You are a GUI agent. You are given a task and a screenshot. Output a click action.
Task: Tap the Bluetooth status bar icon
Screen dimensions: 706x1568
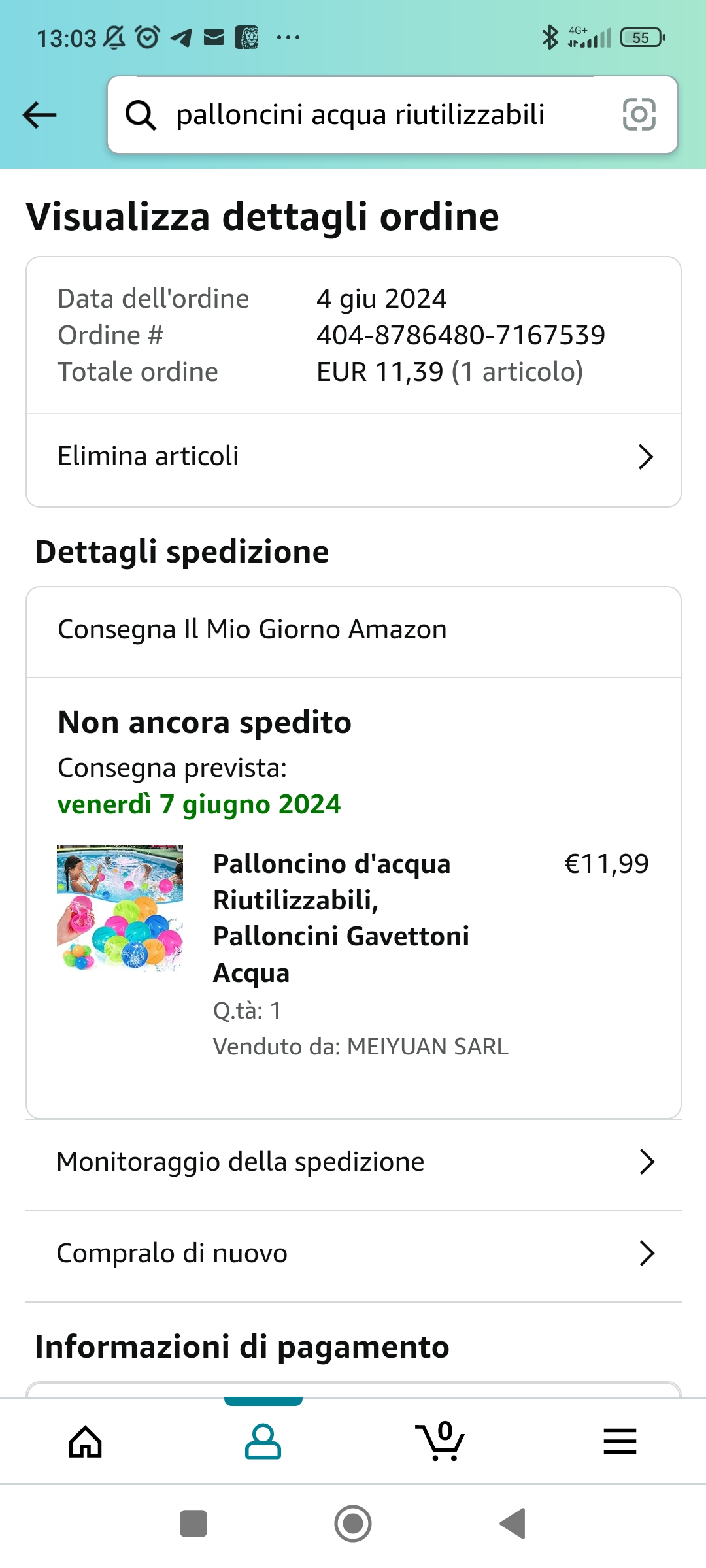click(x=550, y=37)
